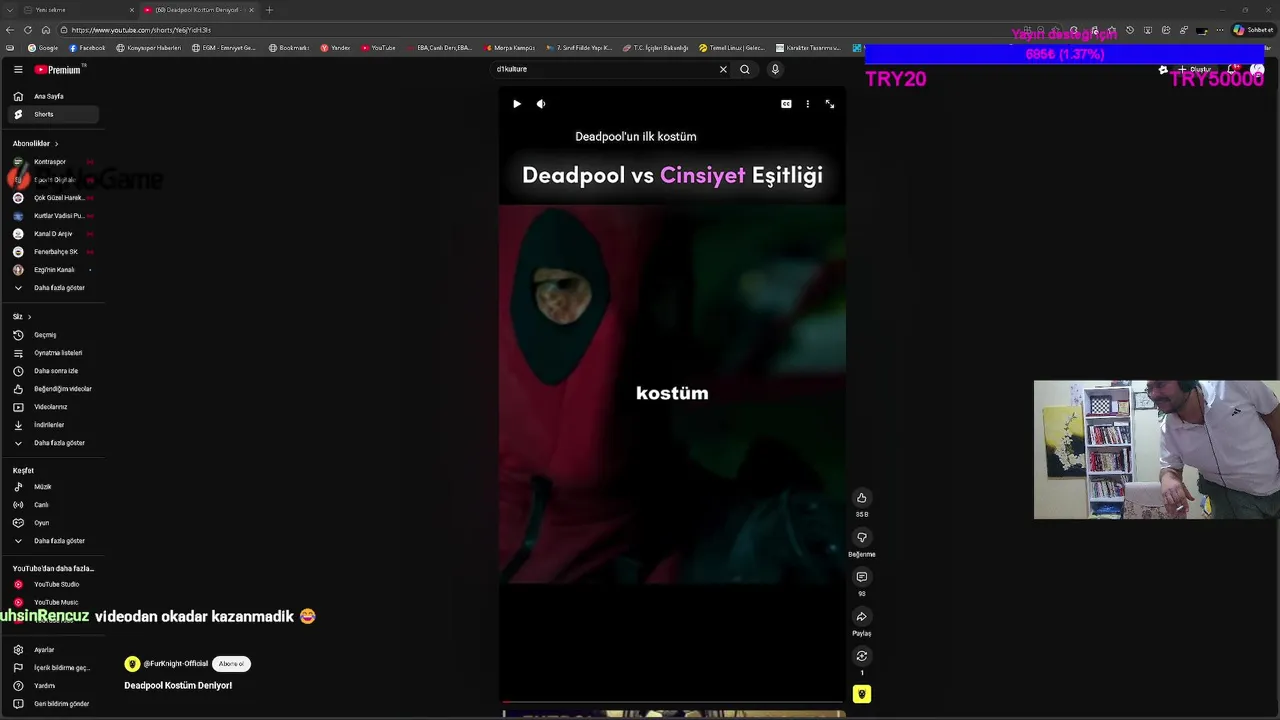Select Shorts in the sidebar
Screen dimensions: 1280x720
click(x=52, y=114)
